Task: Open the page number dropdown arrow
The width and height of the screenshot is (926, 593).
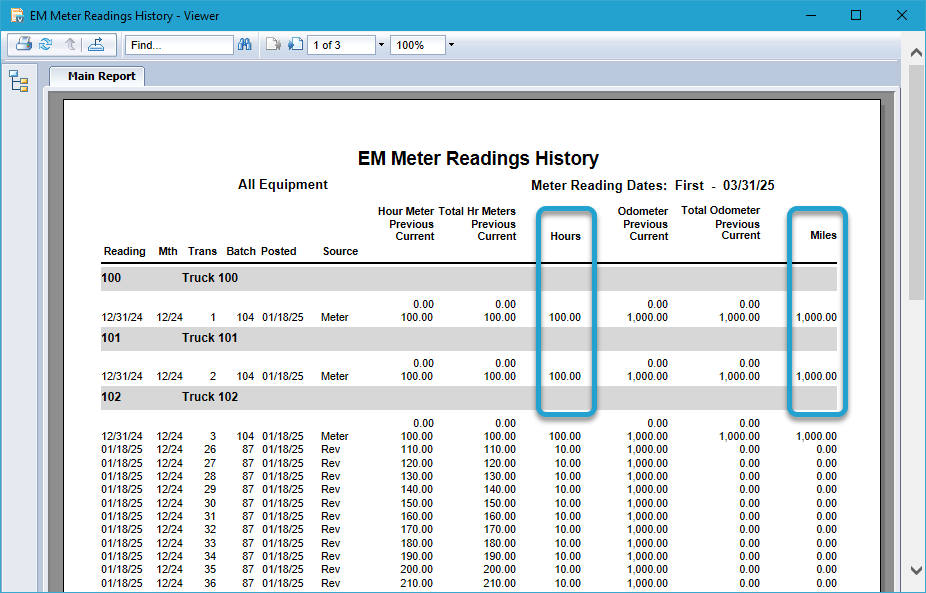Action: pos(381,45)
